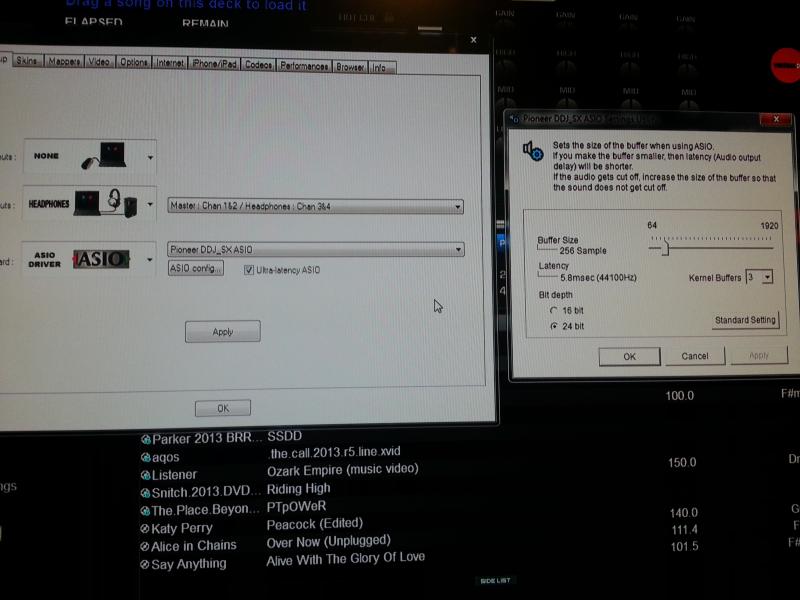Click Apply in the sound setup dialog
This screenshot has width=800, height=600.
coord(223,332)
